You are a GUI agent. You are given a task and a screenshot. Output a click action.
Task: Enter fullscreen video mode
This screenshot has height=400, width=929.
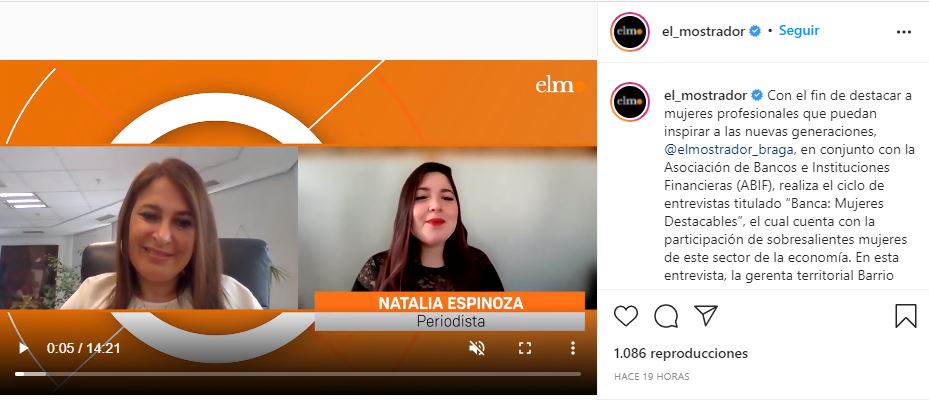(525, 348)
